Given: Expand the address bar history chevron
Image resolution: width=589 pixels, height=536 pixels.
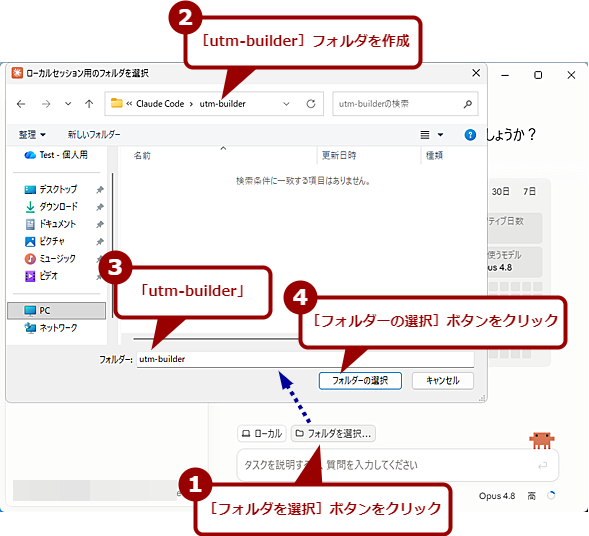Looking at the screenshot, I should pos(286,104).
